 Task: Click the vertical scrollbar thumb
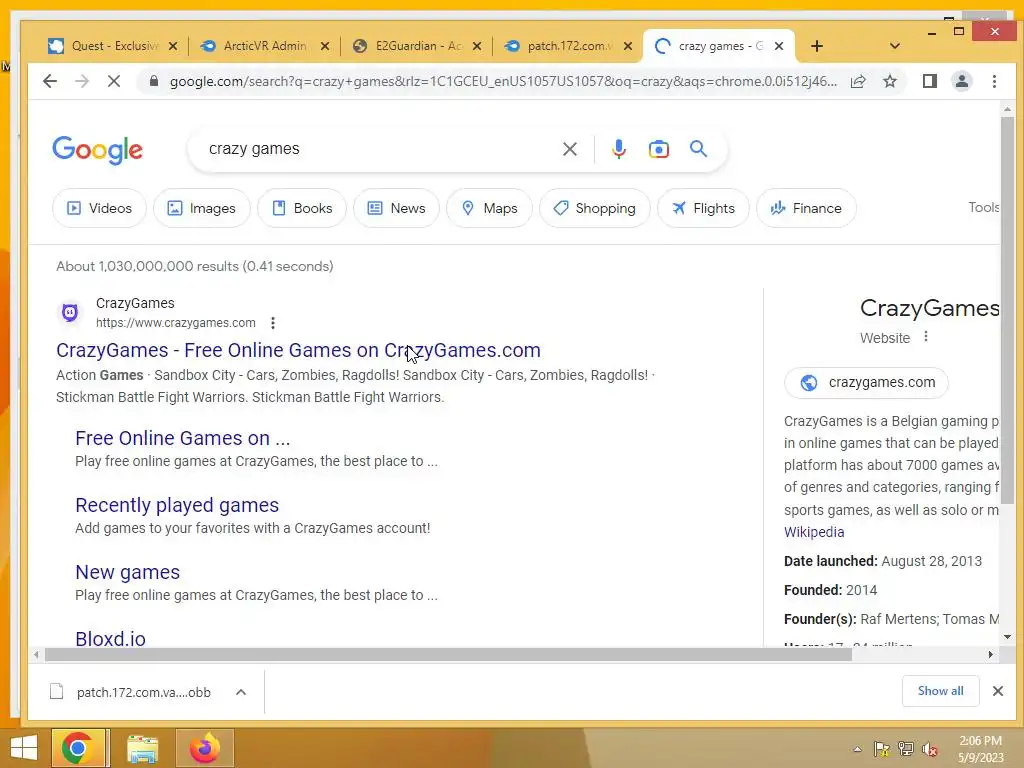1008,310
